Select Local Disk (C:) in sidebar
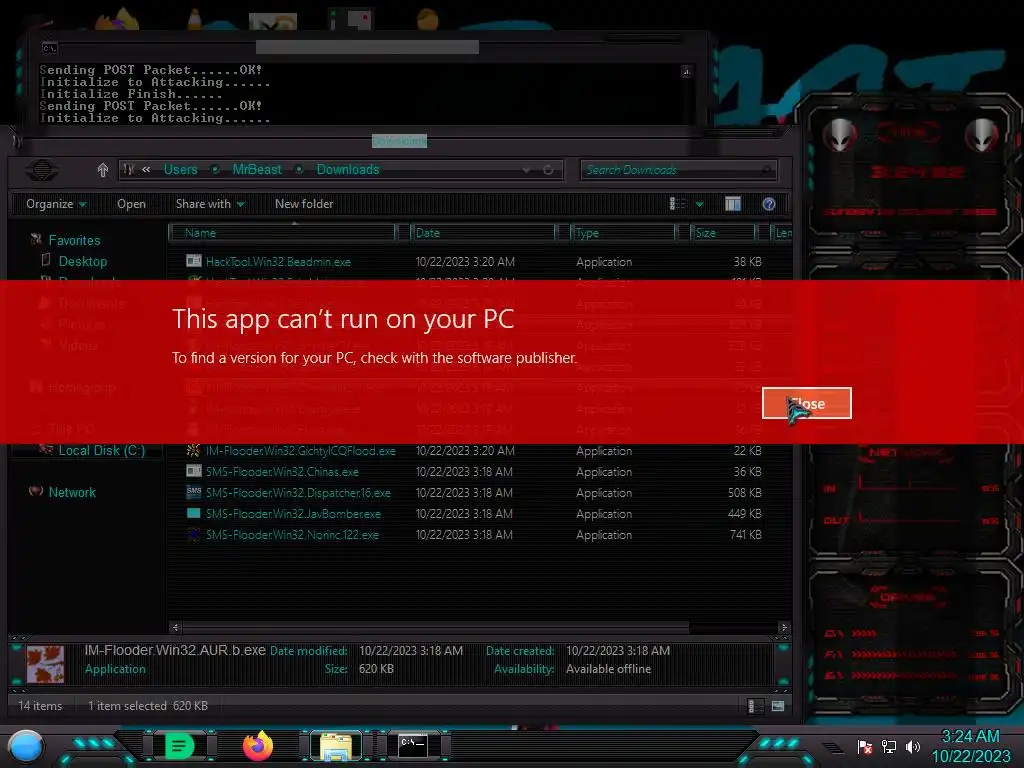This screenshot has height=768, width=1024. click(x=101, y=451)
